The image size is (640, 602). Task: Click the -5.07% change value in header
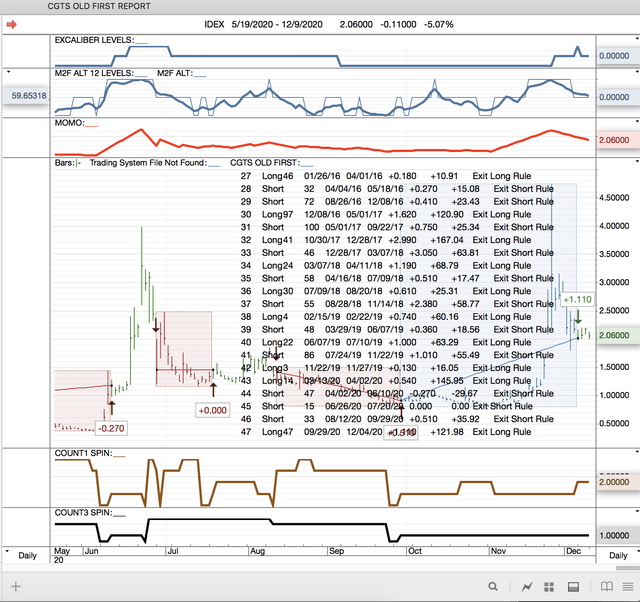click(x=438, y=24)
